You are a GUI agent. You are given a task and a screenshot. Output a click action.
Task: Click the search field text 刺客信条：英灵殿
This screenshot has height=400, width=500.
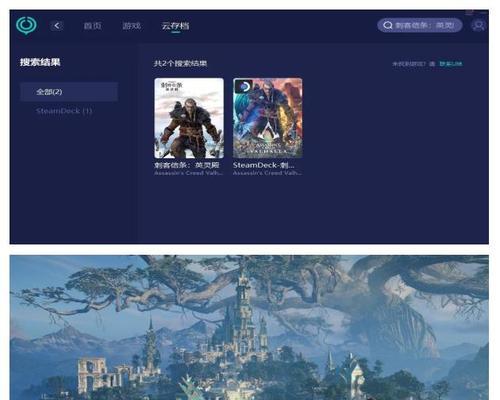[x=425, y=25]
